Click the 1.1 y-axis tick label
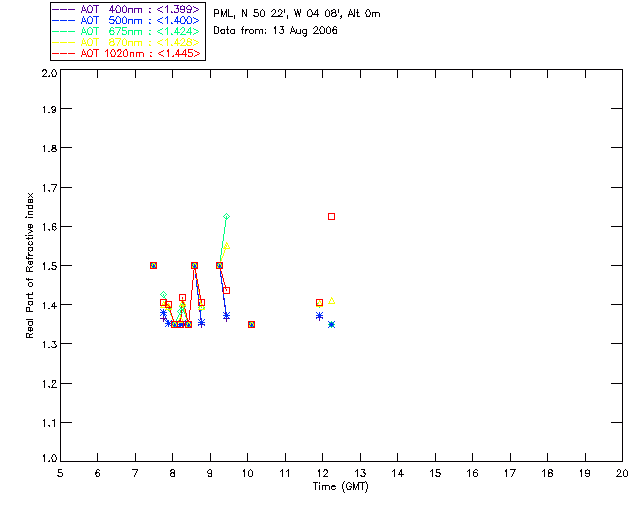Viewport: 640px width, 512px height. point(49,423)
